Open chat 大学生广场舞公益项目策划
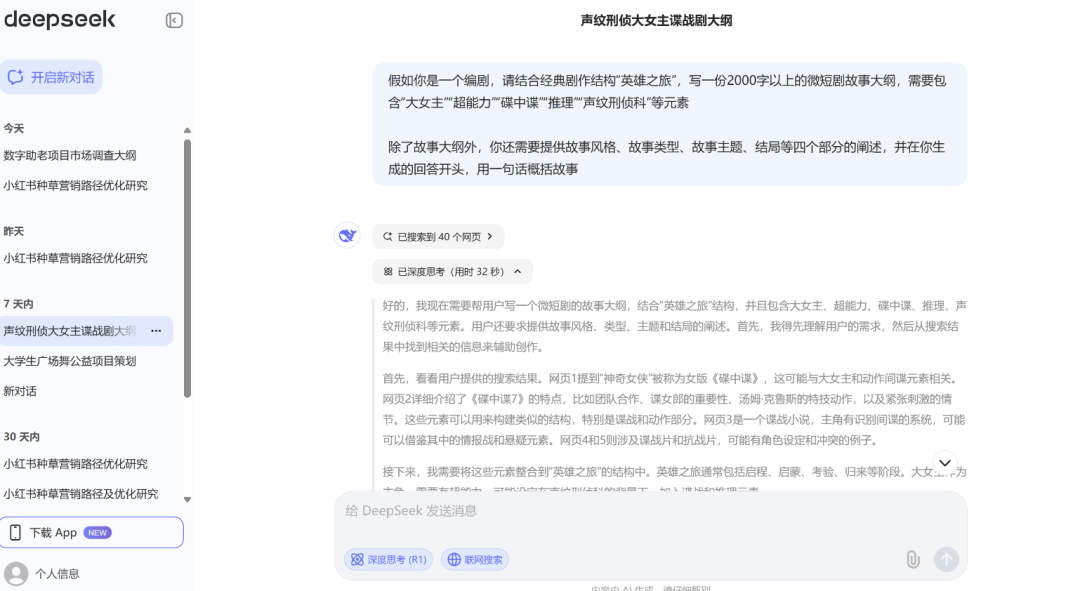This screenshot has height=591, width=1080. pyautogui.click(x=70, y=361)
